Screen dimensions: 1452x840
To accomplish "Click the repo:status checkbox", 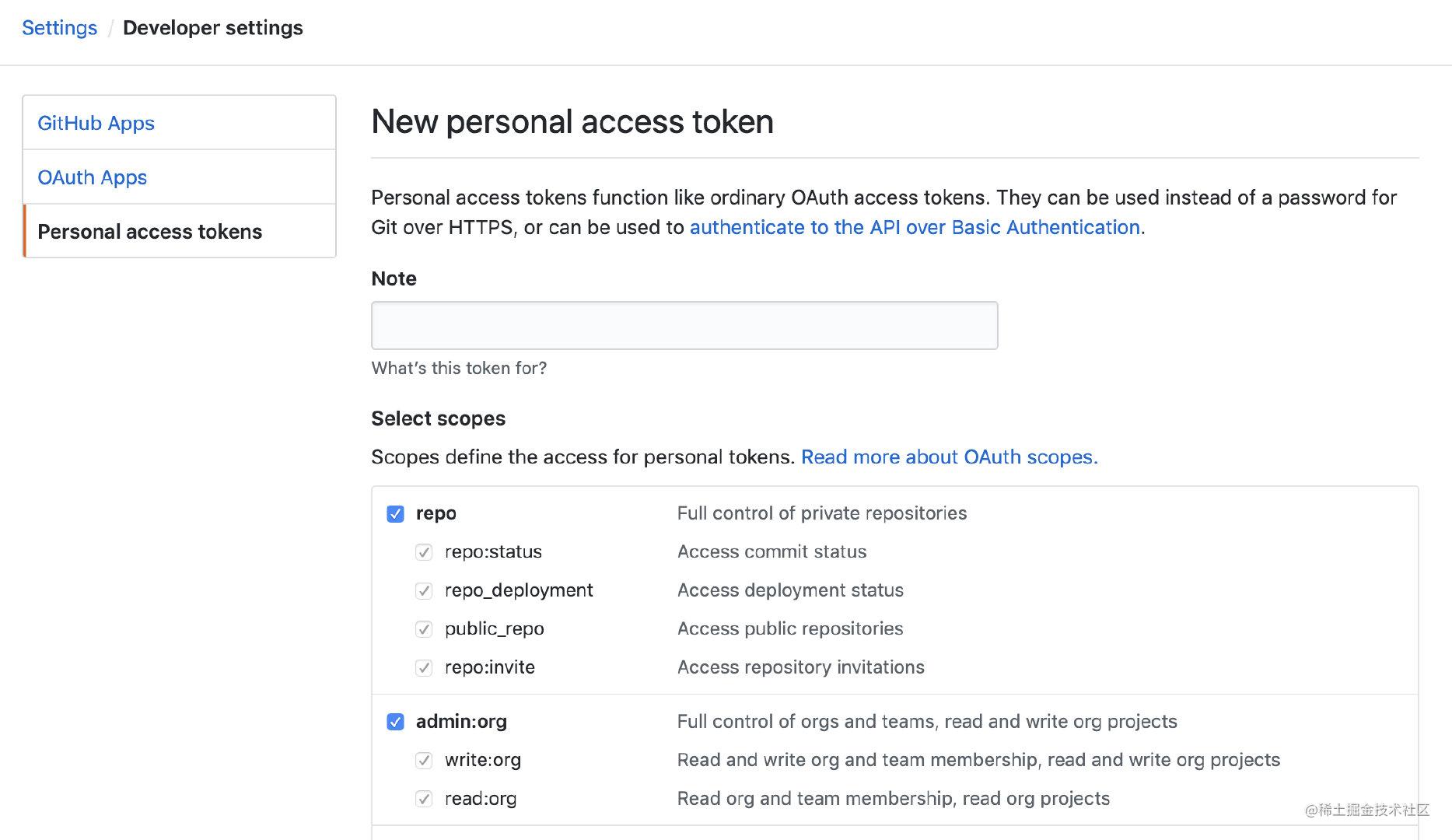I will coord(424,552).
